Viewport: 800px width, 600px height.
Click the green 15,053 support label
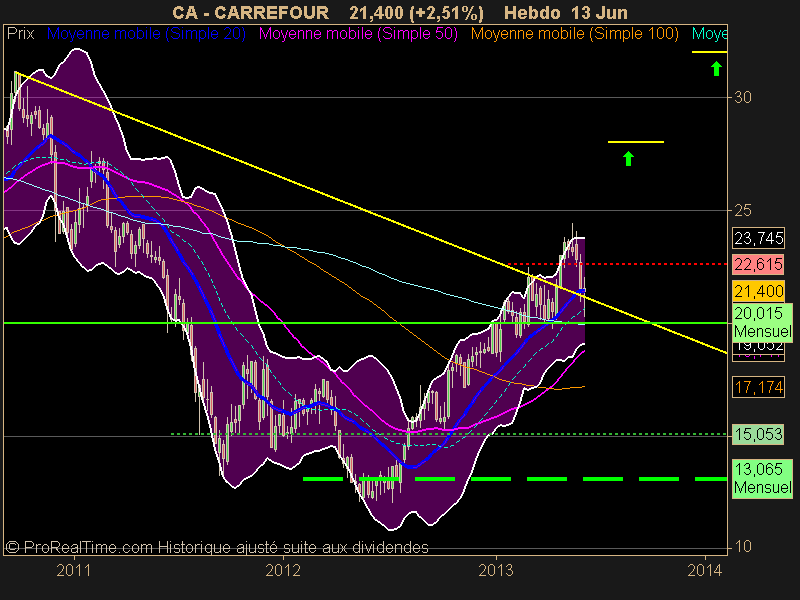(758, 434)
